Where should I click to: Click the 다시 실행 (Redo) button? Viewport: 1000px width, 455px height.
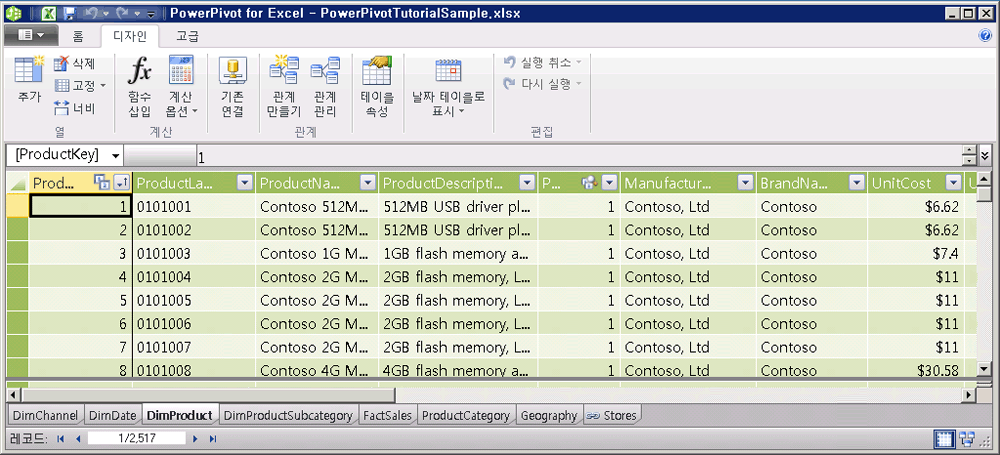[543, 84]
